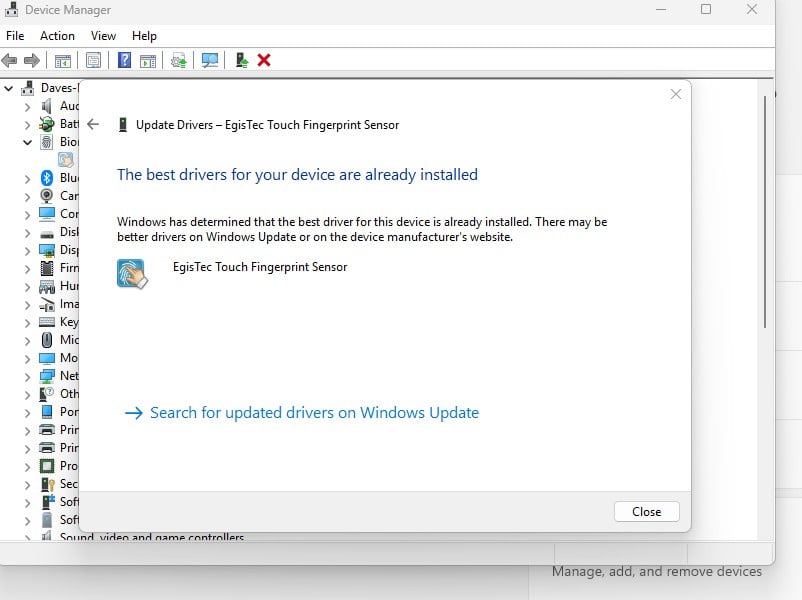The image size is (802, 600).
Task: Open the File menu
Action: pos(15,36)
